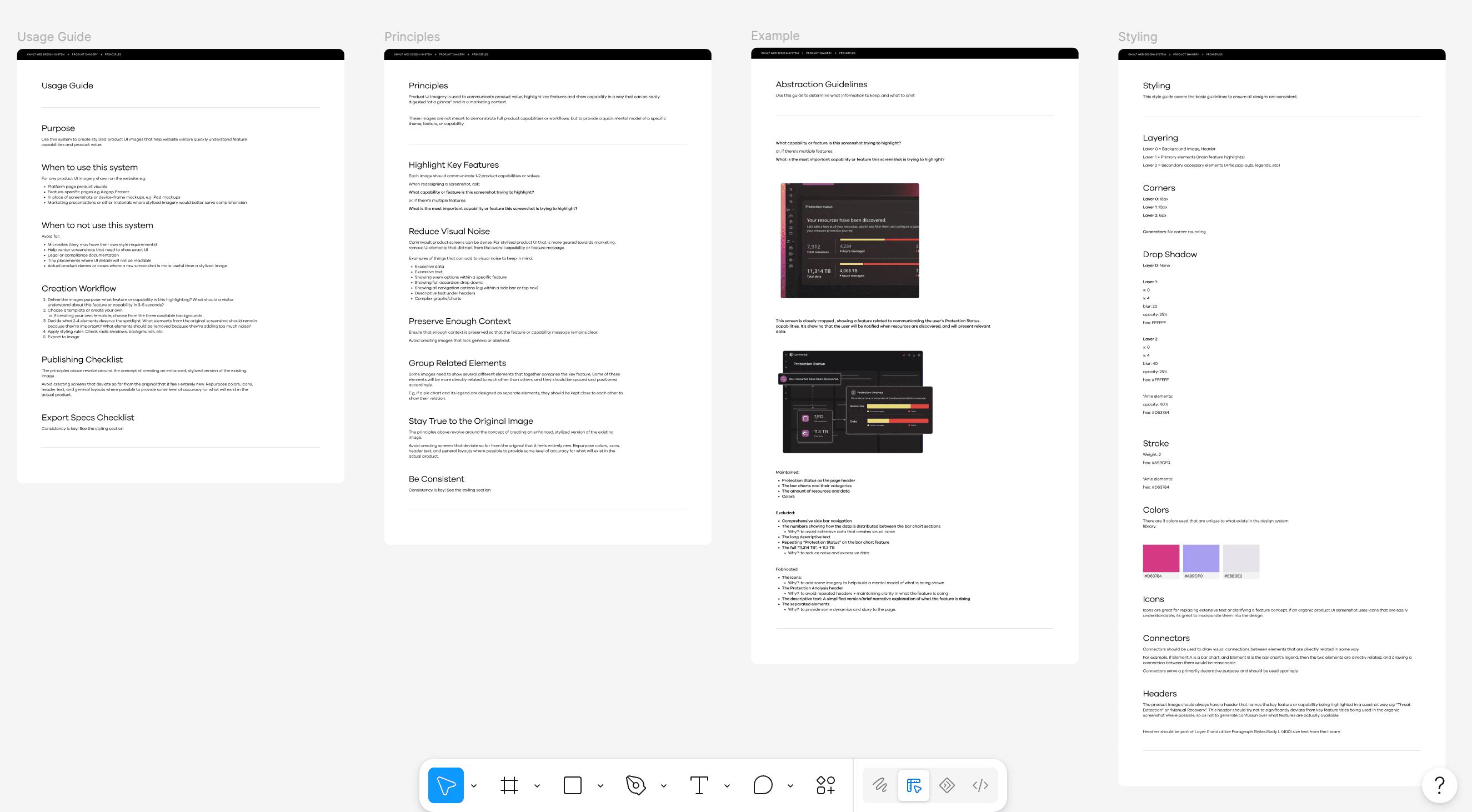Click the "Colors" heading
The height and width of the screenshot is (812, 1472).
[1155, 510]
